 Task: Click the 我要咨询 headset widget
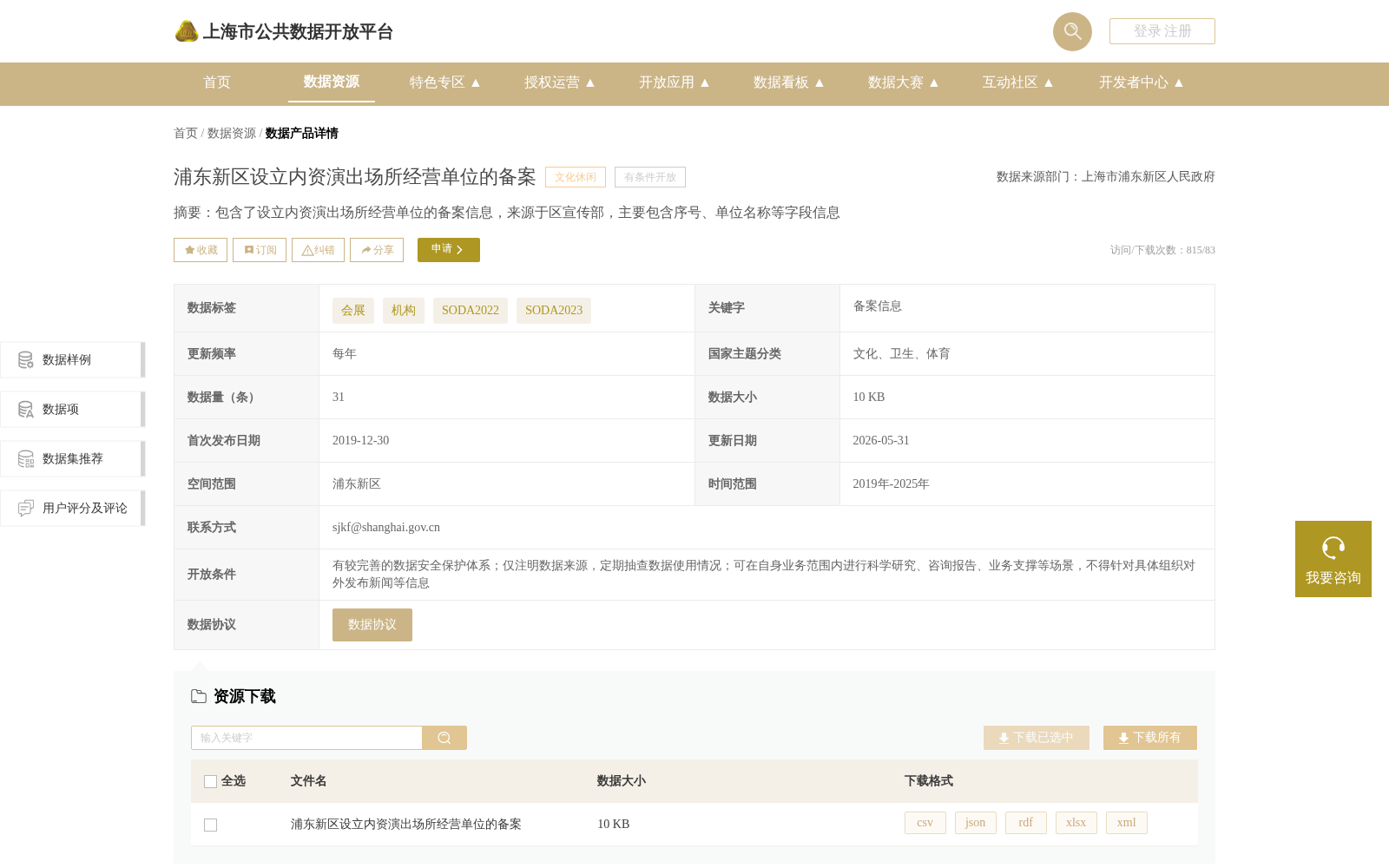coord(1333,559)
